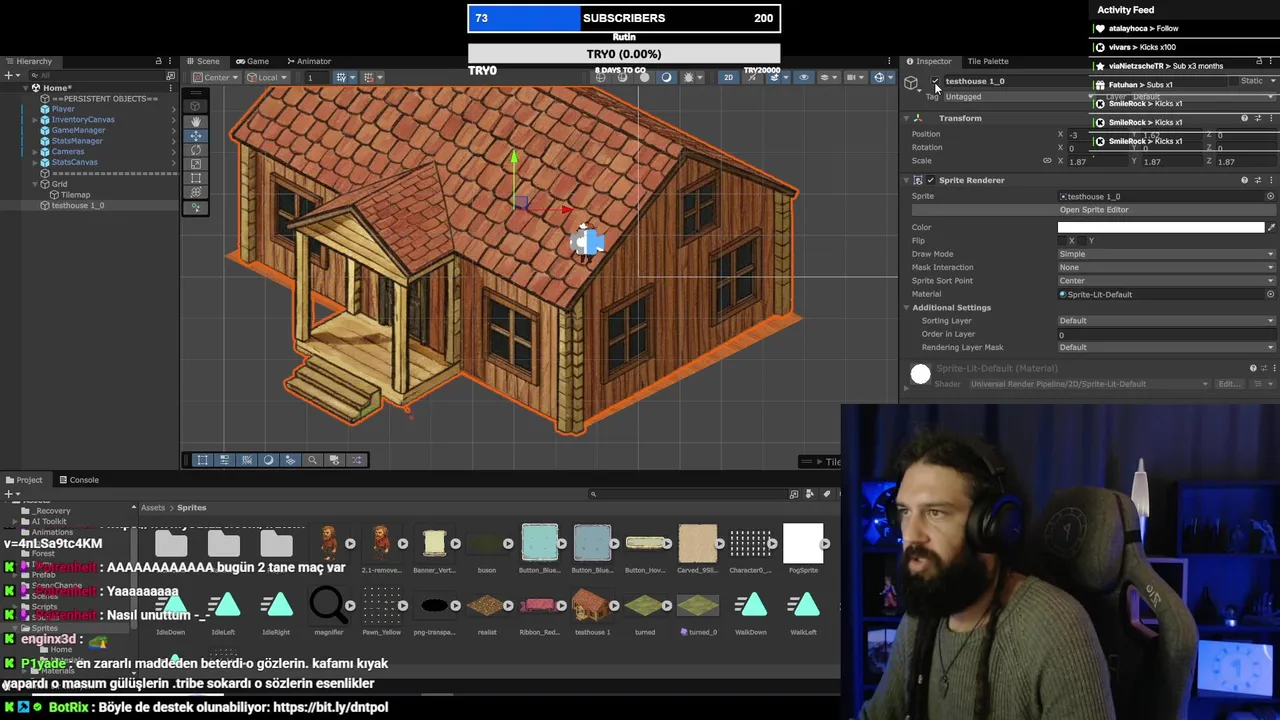1280x720 pixels.
Task: Select the Rotate tool
Action: [x=195, y=150]
